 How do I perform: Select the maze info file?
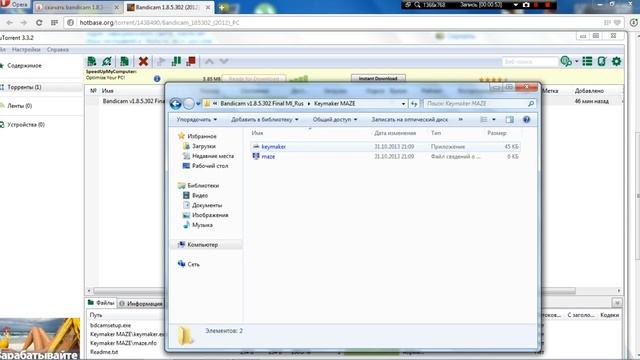click(x=385, y=156)
